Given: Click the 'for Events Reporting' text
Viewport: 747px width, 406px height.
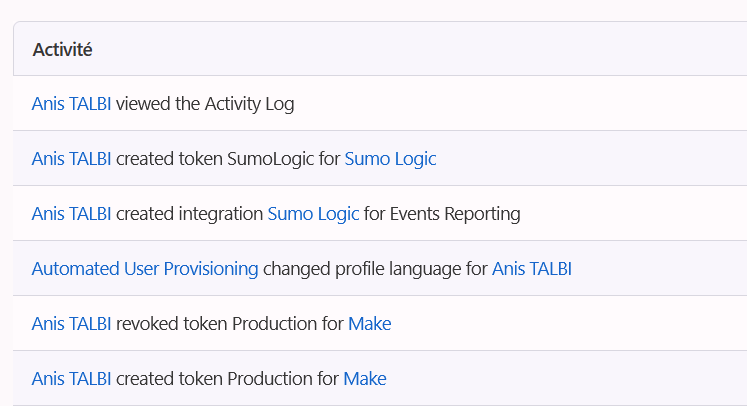Looking at the screenshot, I should [x=442, y=213].
